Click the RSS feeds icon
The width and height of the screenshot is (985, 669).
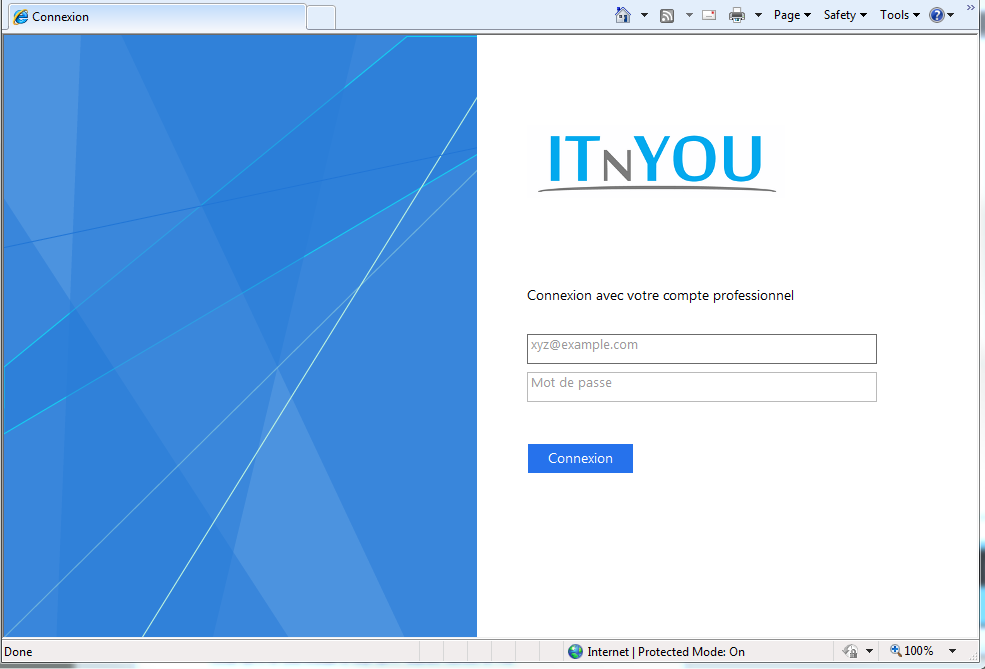point(667,16)
